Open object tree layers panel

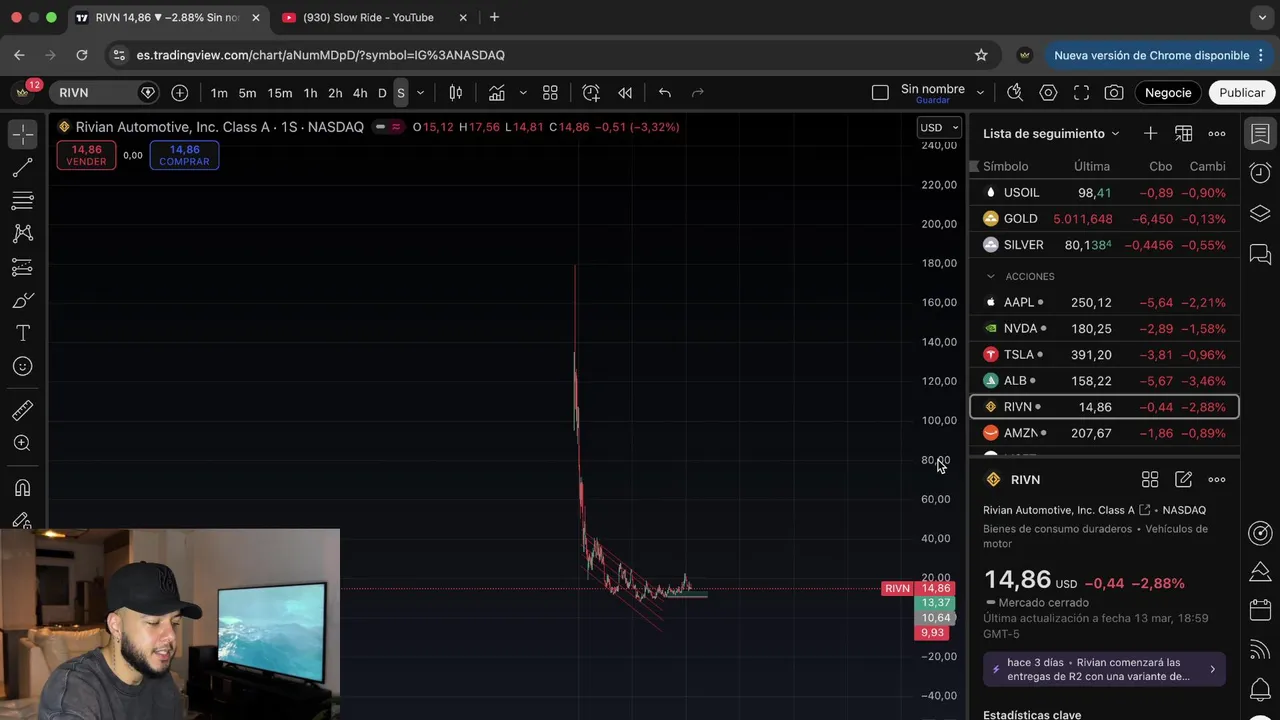1261,214
